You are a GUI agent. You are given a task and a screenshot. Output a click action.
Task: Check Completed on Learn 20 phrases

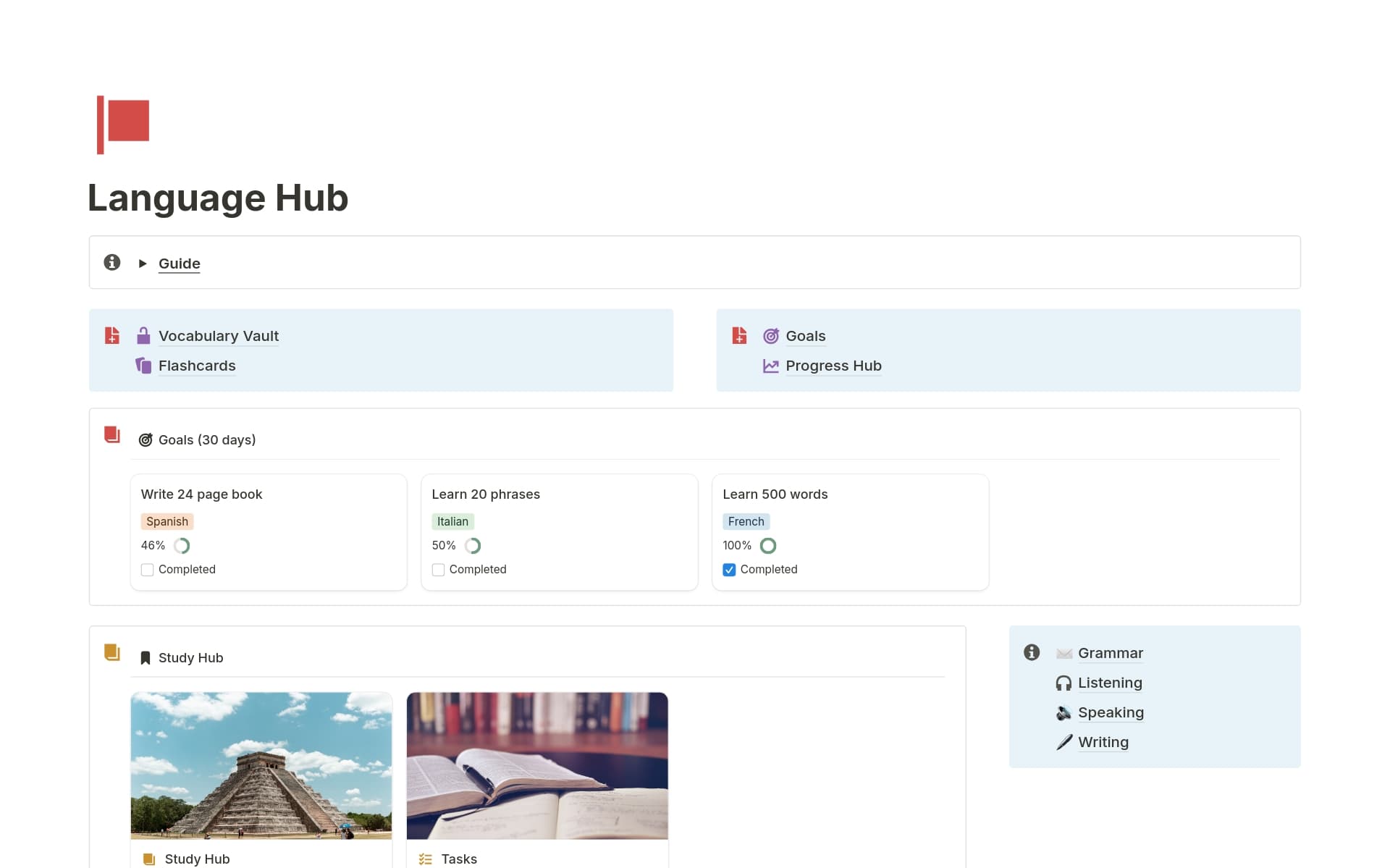(437, 570)
